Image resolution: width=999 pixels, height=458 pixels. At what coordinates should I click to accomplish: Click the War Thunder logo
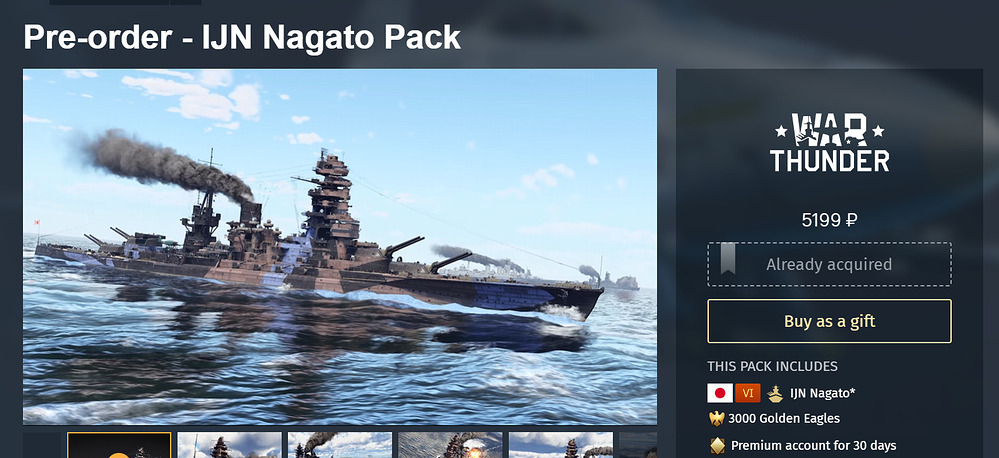(829, 142)
